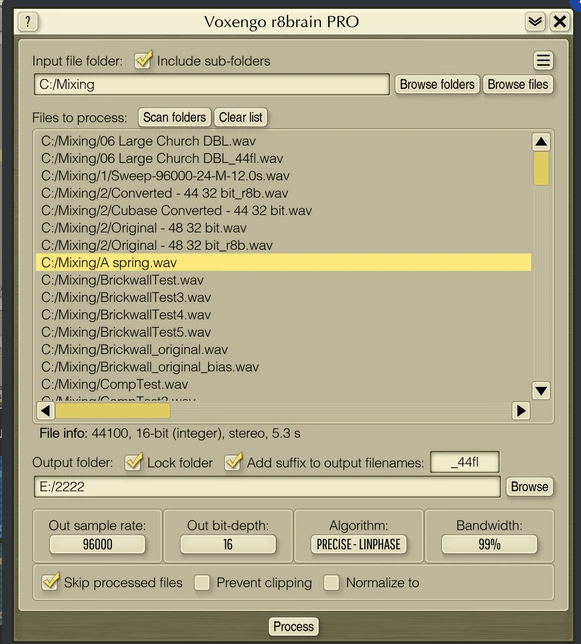The width and height of the screenshot is (581, 644).
Task: Select C:/Mixing/Brickwall_original_bias.wav
Action: pyautogui.click(x=283, y=367)
